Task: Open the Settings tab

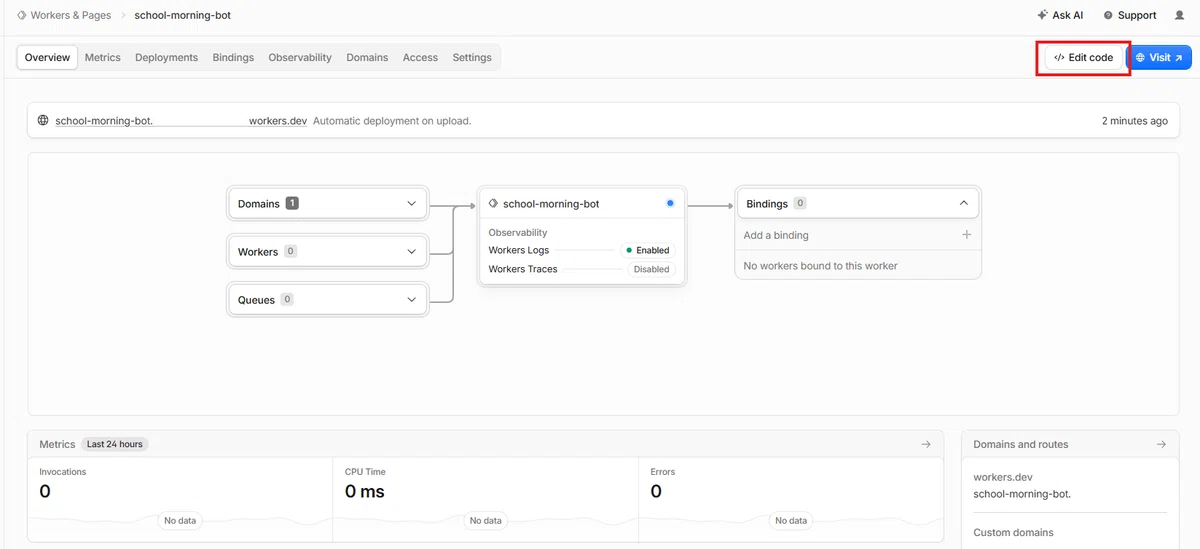Action: 472,58
